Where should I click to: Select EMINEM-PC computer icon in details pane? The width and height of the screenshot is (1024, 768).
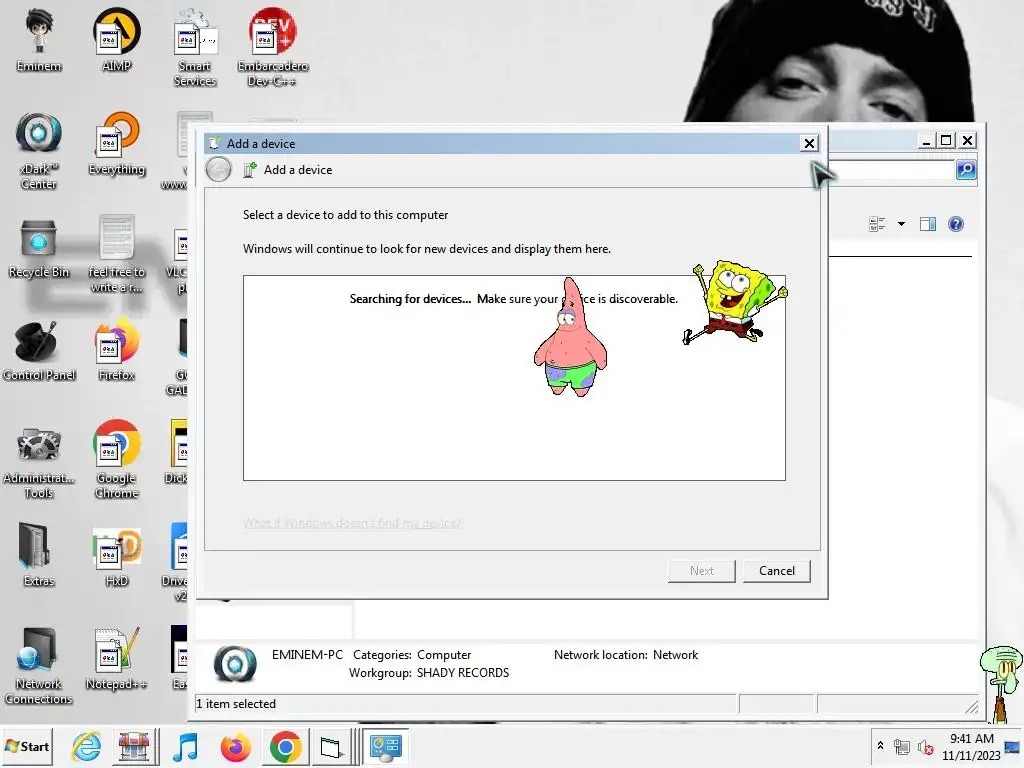pyautogui.click(x=235, y=664)
